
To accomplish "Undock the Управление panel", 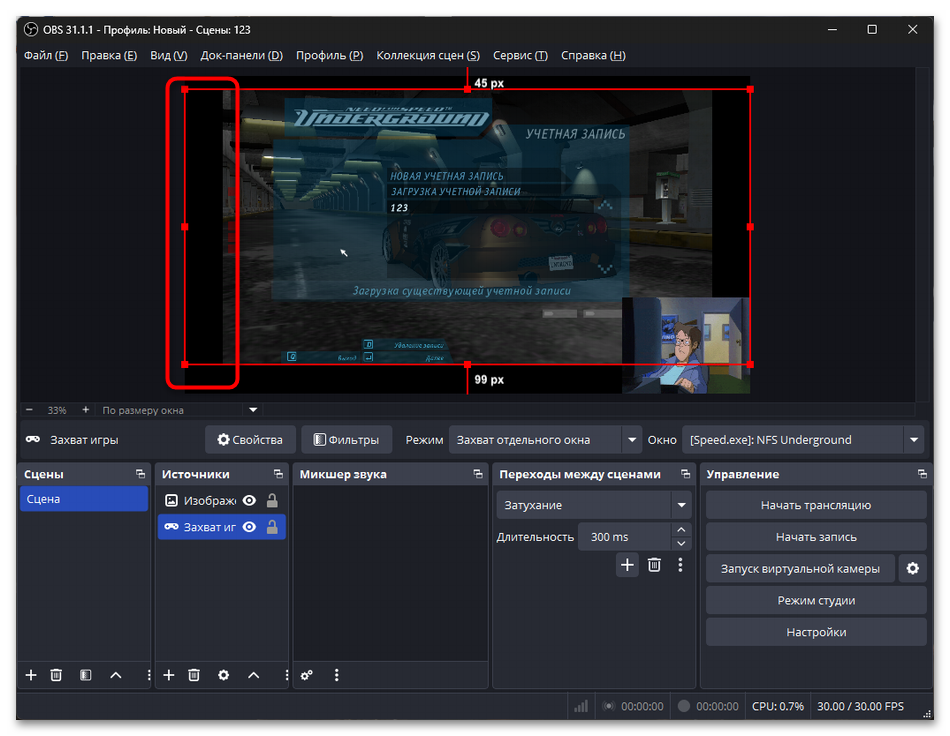I will pyautogui.click(x=922, y=474).
